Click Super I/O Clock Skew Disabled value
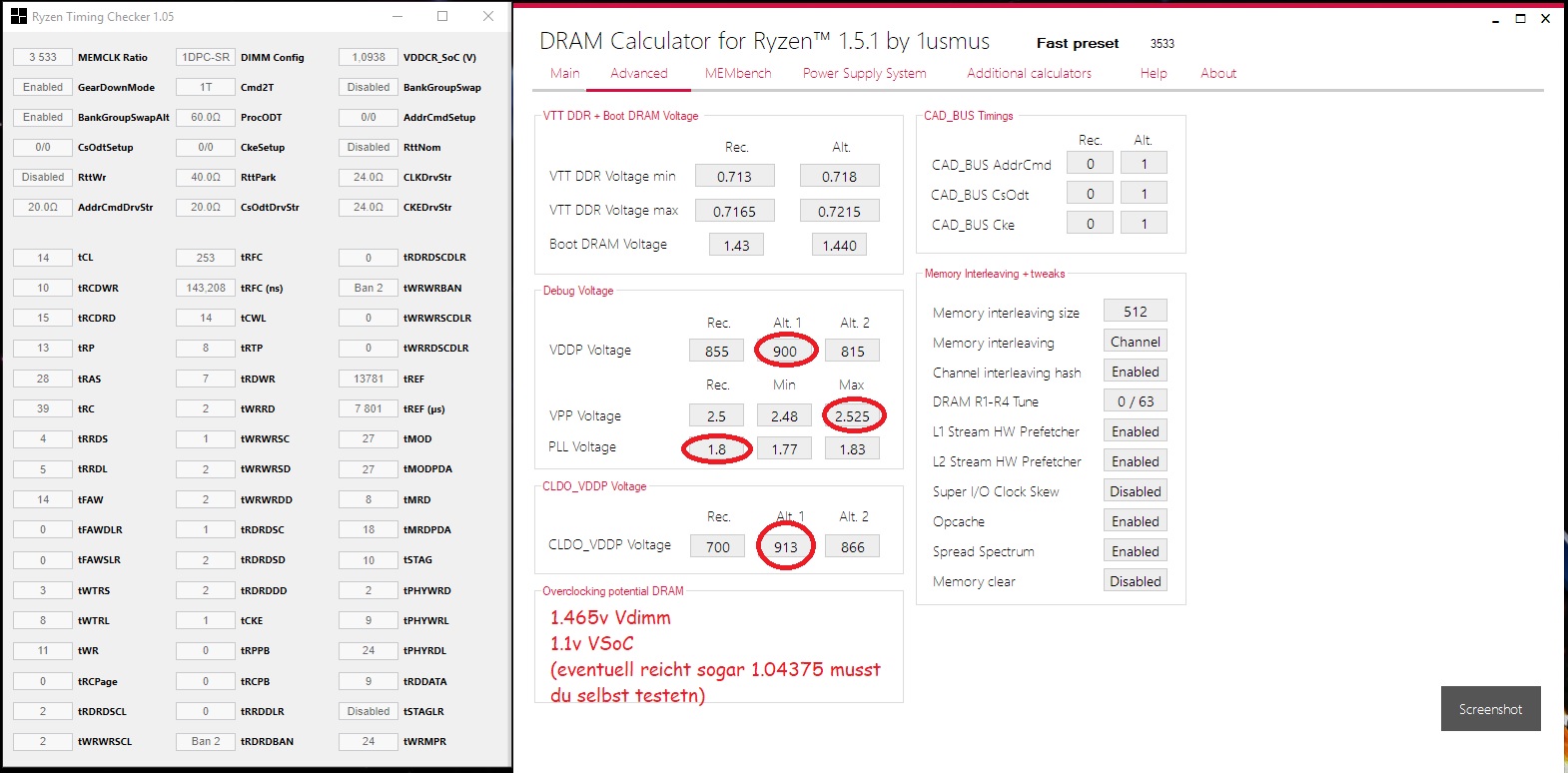Viewport: 1568px width, 773px height. coord(1136,491)
